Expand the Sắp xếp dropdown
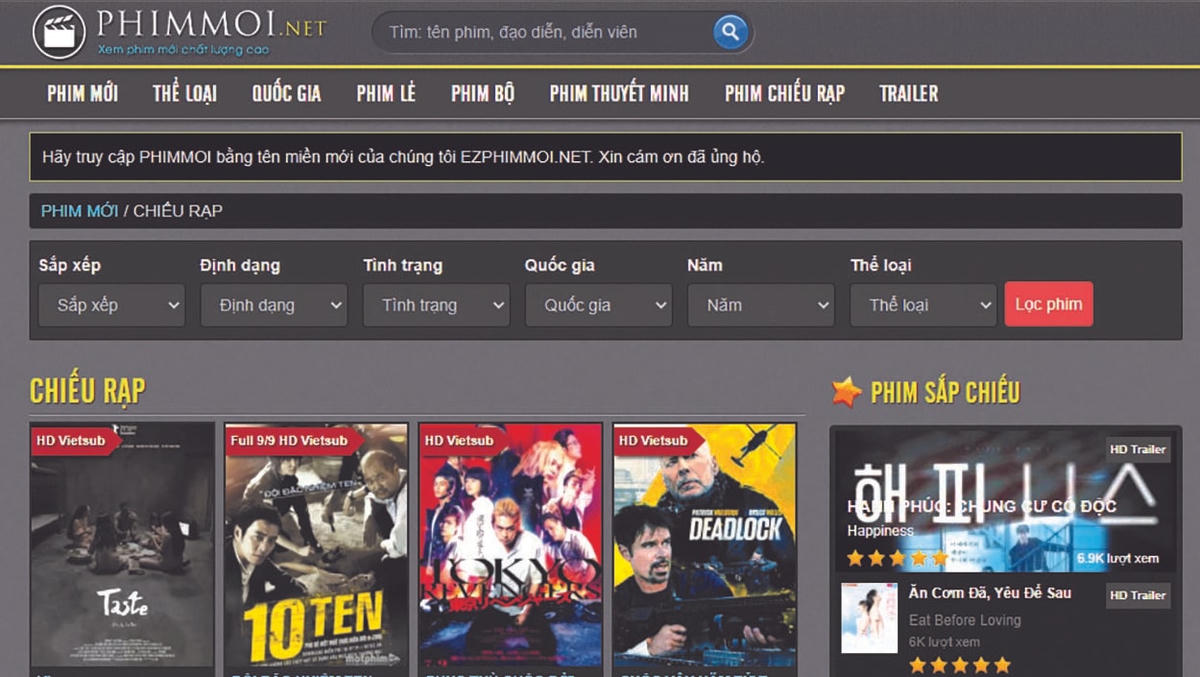This screenshot has height=677, width=1200. (112, 305)
